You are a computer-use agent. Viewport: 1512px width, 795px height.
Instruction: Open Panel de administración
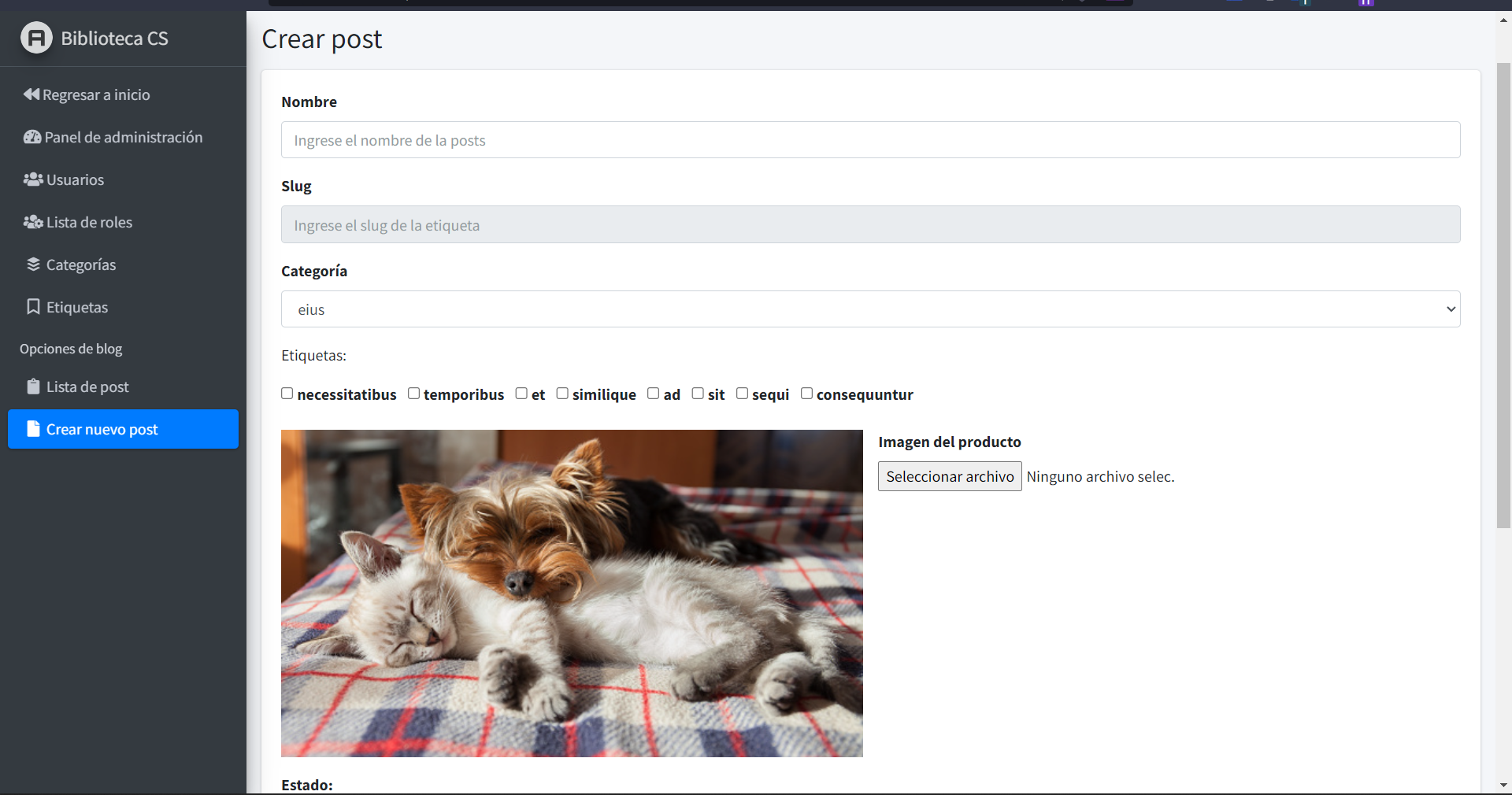tap(123, 137)
